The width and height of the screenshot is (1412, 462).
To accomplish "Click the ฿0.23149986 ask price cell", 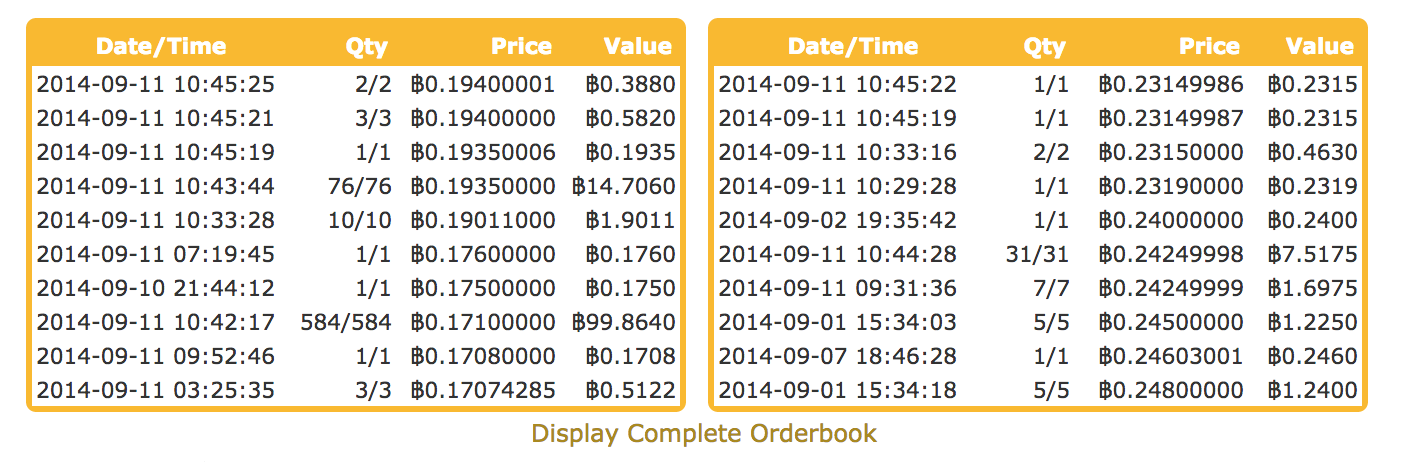I will [1171, 84].
